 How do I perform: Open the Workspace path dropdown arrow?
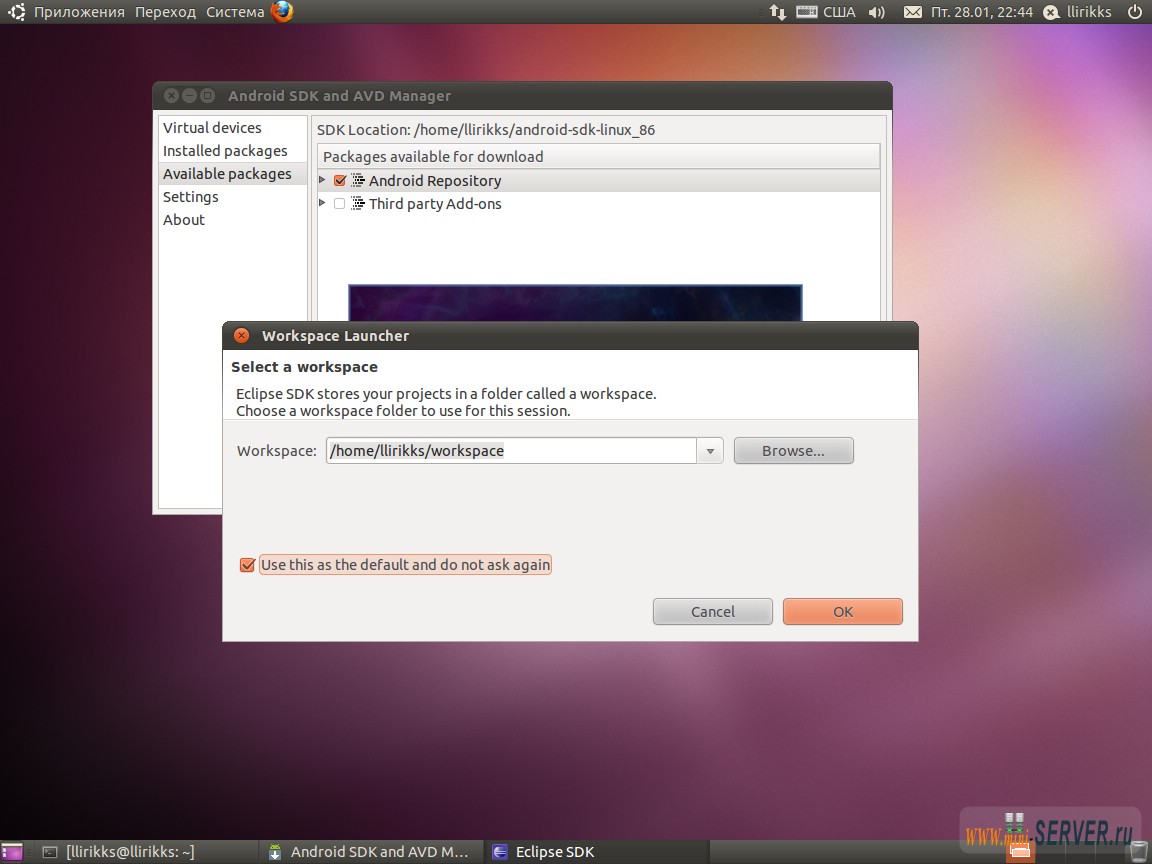[x=710, y=451]
